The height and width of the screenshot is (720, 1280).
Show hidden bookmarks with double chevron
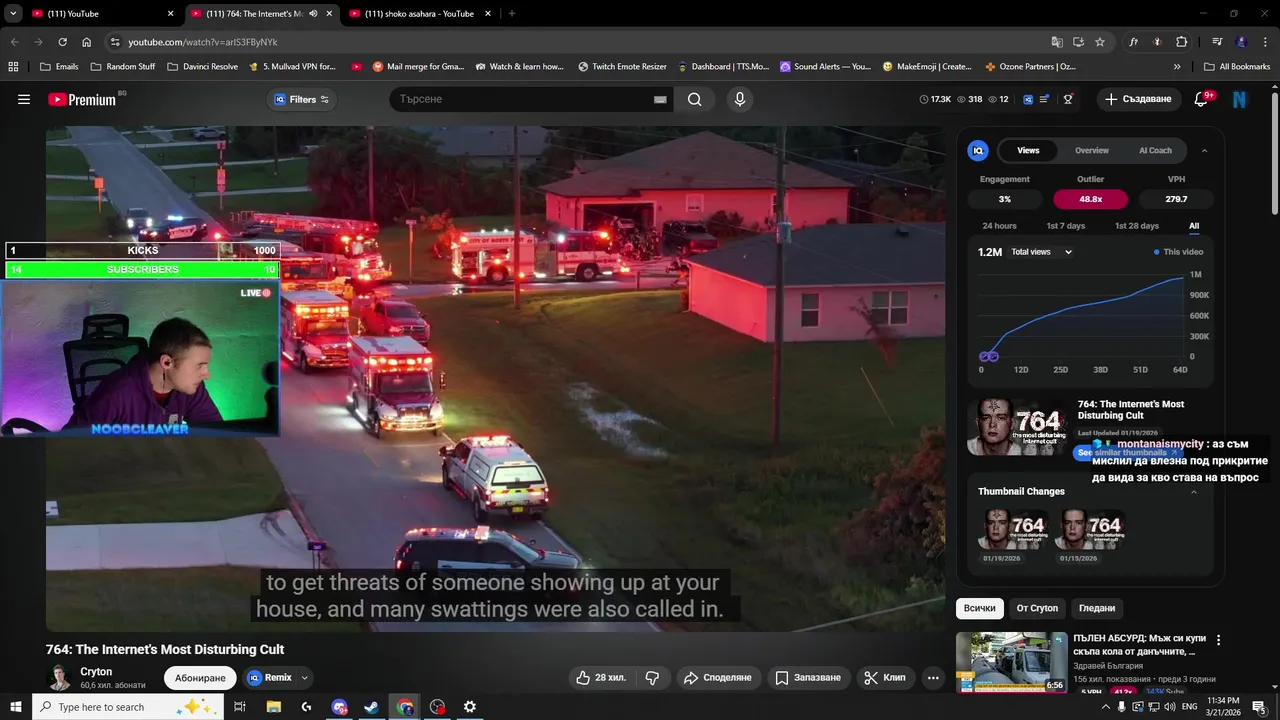tap(1177, 67)
